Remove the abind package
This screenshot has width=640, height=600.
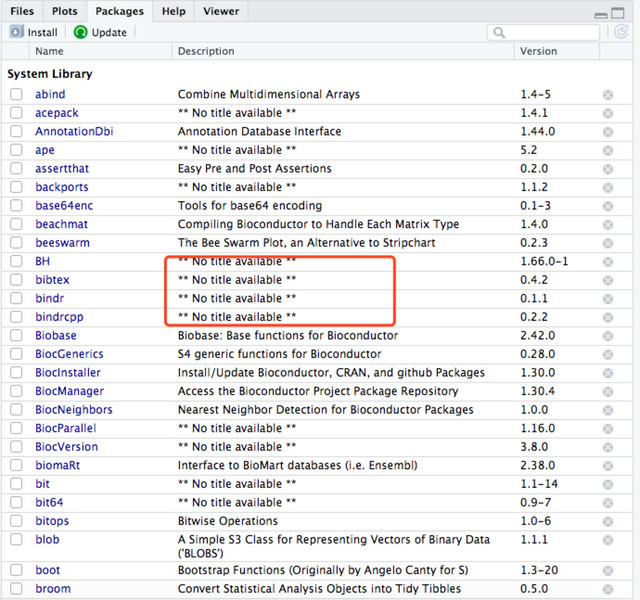click(608, 95)
